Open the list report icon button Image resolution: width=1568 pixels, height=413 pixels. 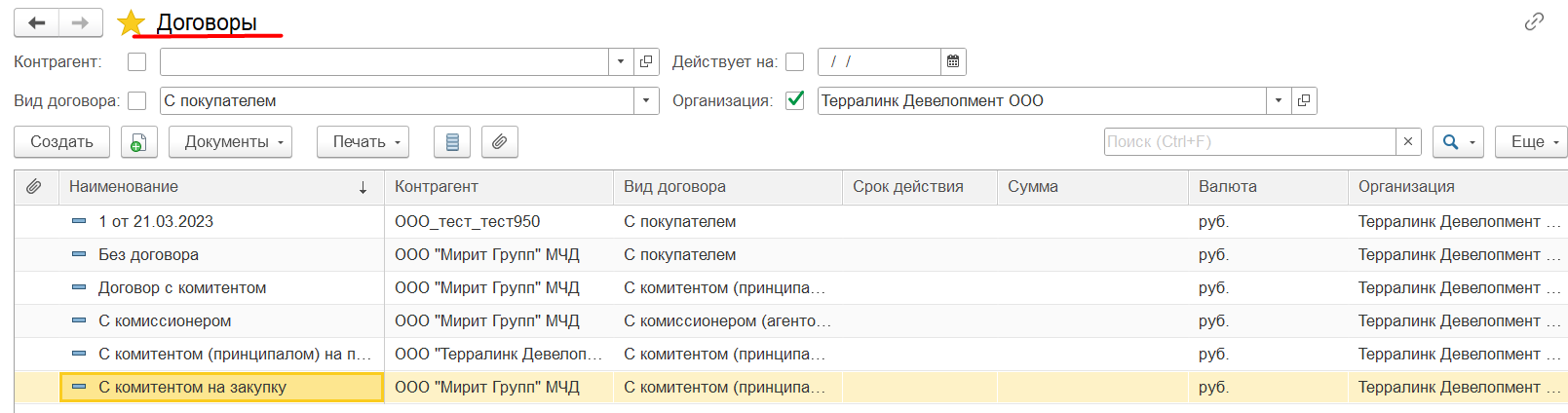click(452, 142)
